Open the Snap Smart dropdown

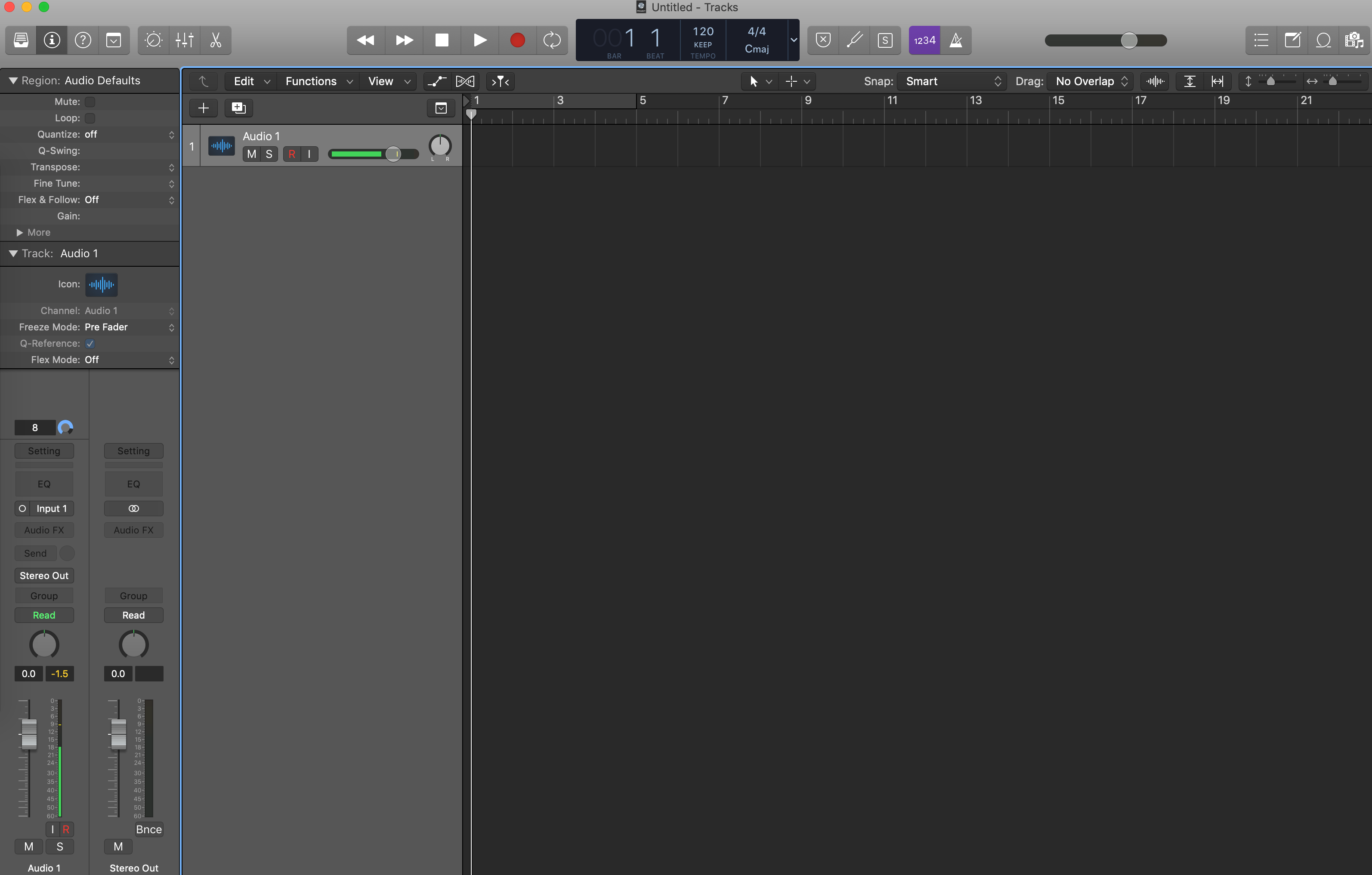click(x=952, y=81)
